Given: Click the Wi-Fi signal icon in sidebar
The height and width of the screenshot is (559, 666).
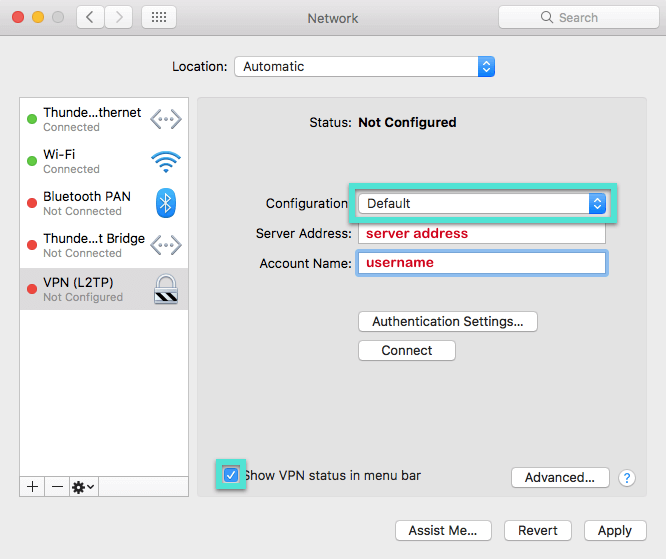Looking at the screenshot, I should coord(165,162).
